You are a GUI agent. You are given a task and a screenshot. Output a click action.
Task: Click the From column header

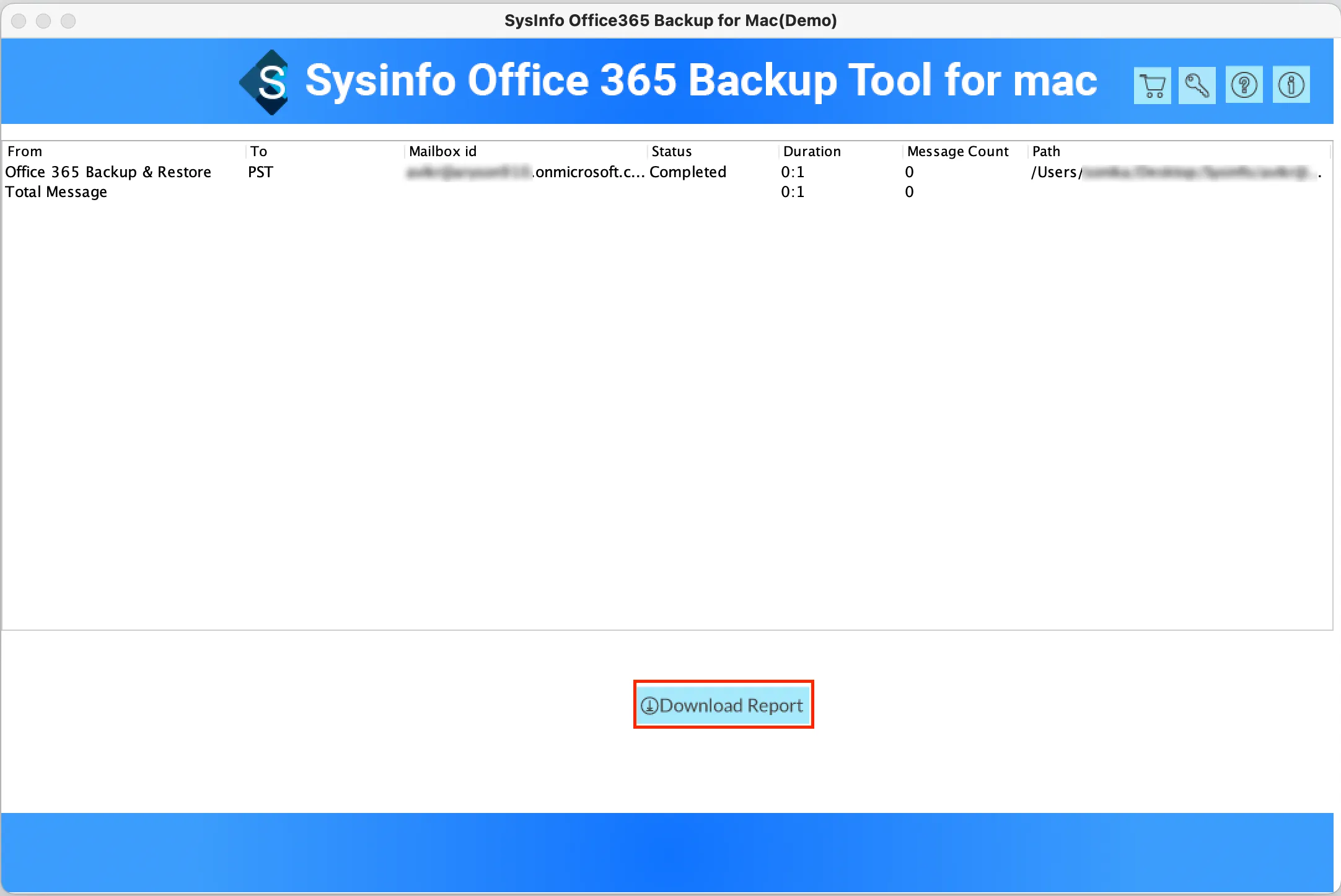tap(25, 151)
